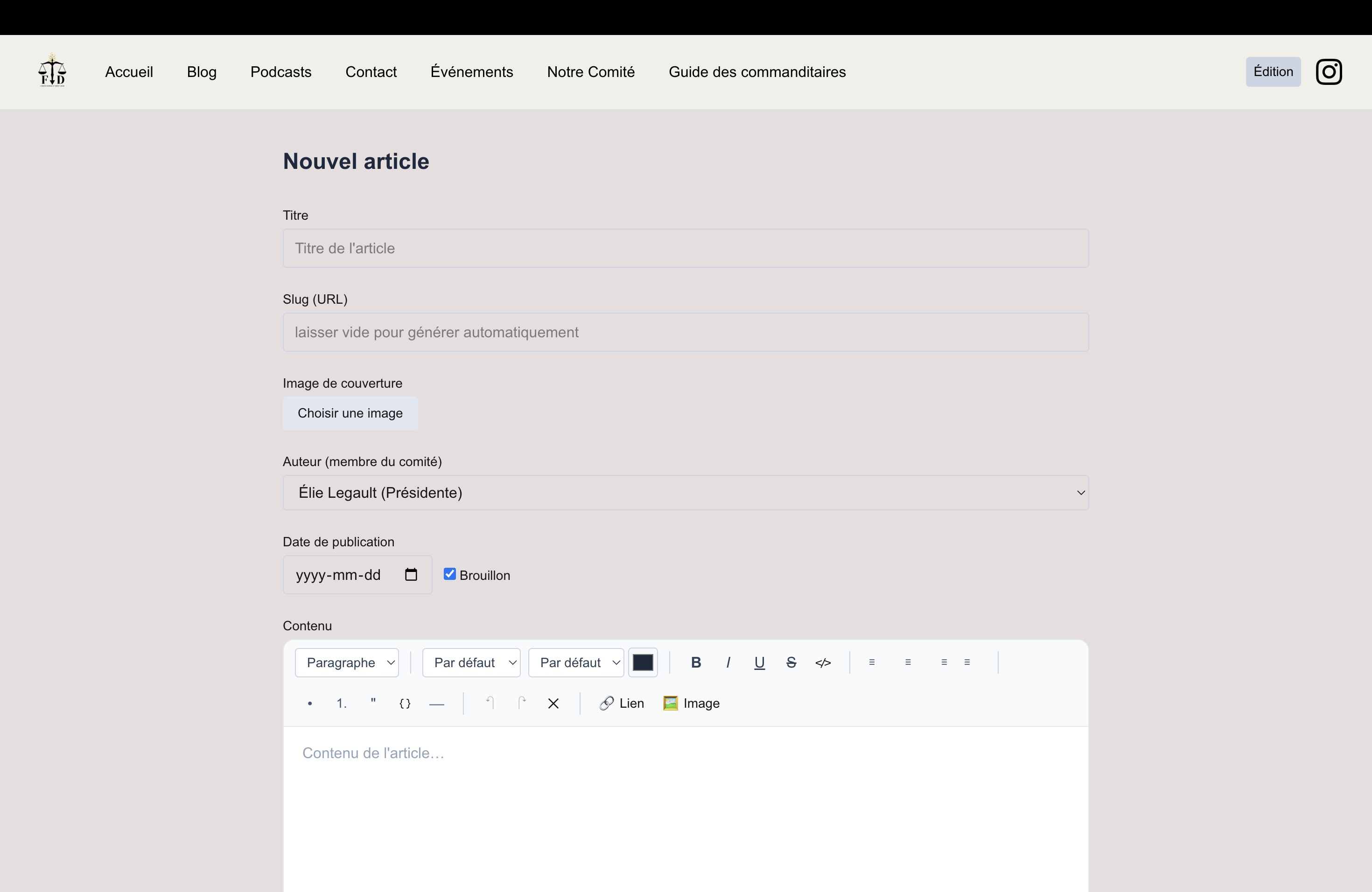Image resolution: width=1372 pixels, height=892 pixels.
Task: Open the first Par défaut dropdown
Action: pyautogui.click(x=471, y=662)
